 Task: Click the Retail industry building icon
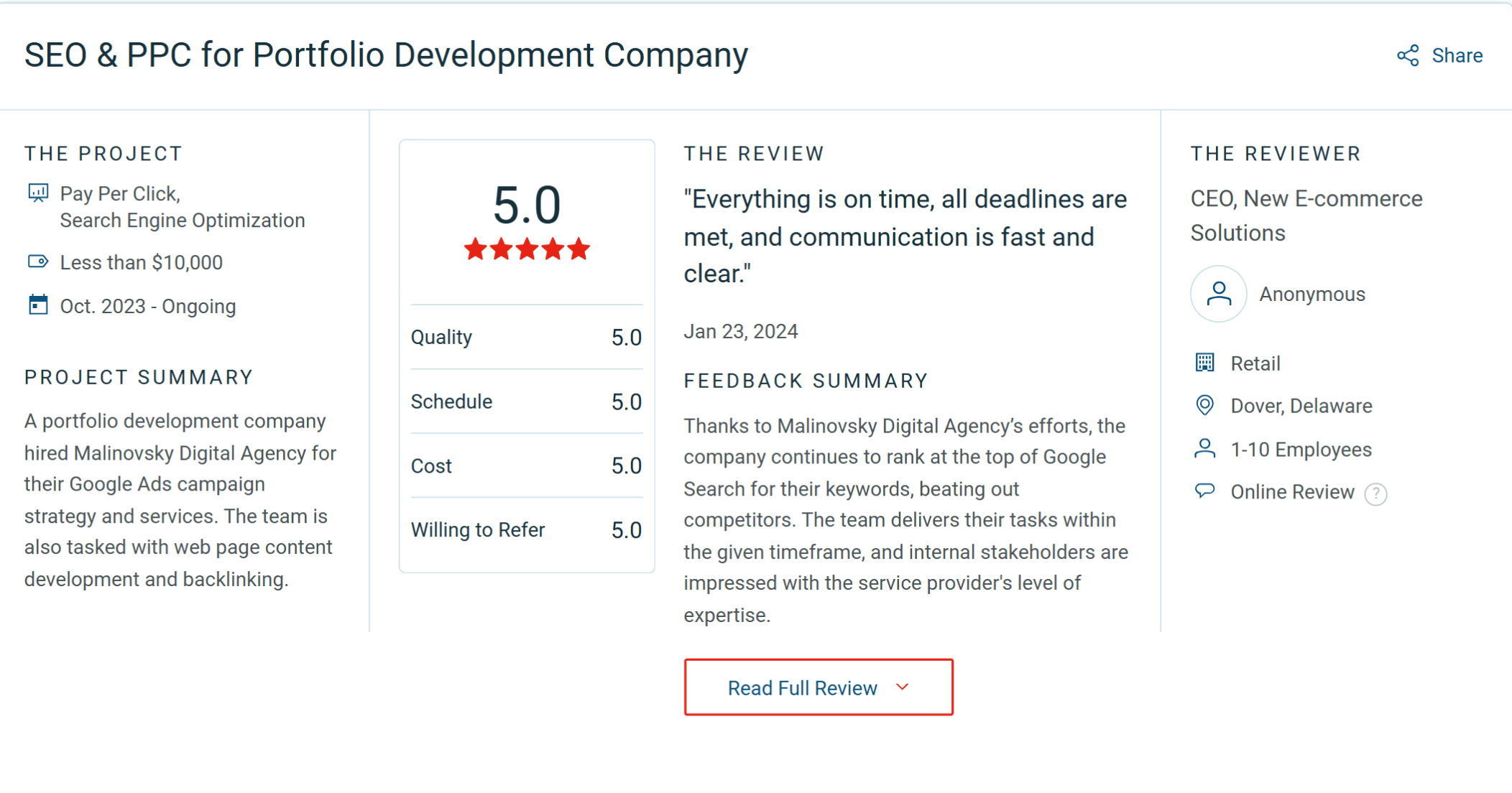click(1204, 363)
